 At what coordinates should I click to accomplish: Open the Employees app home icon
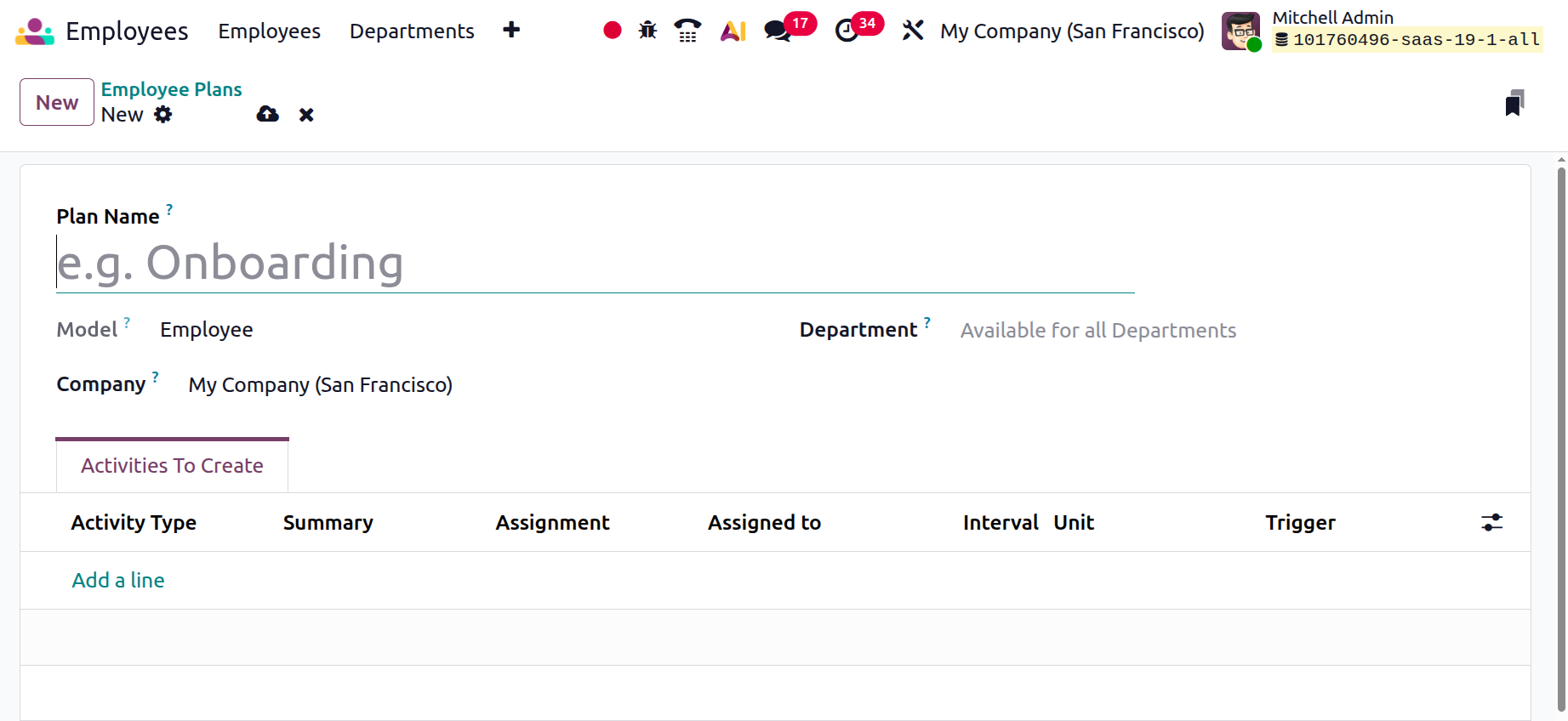click(x=35, y=31)
